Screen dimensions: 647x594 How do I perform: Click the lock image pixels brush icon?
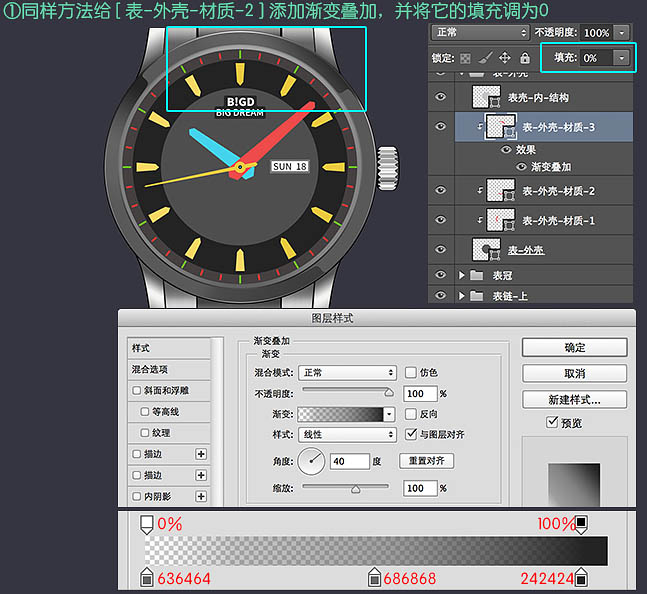(485, 59)
